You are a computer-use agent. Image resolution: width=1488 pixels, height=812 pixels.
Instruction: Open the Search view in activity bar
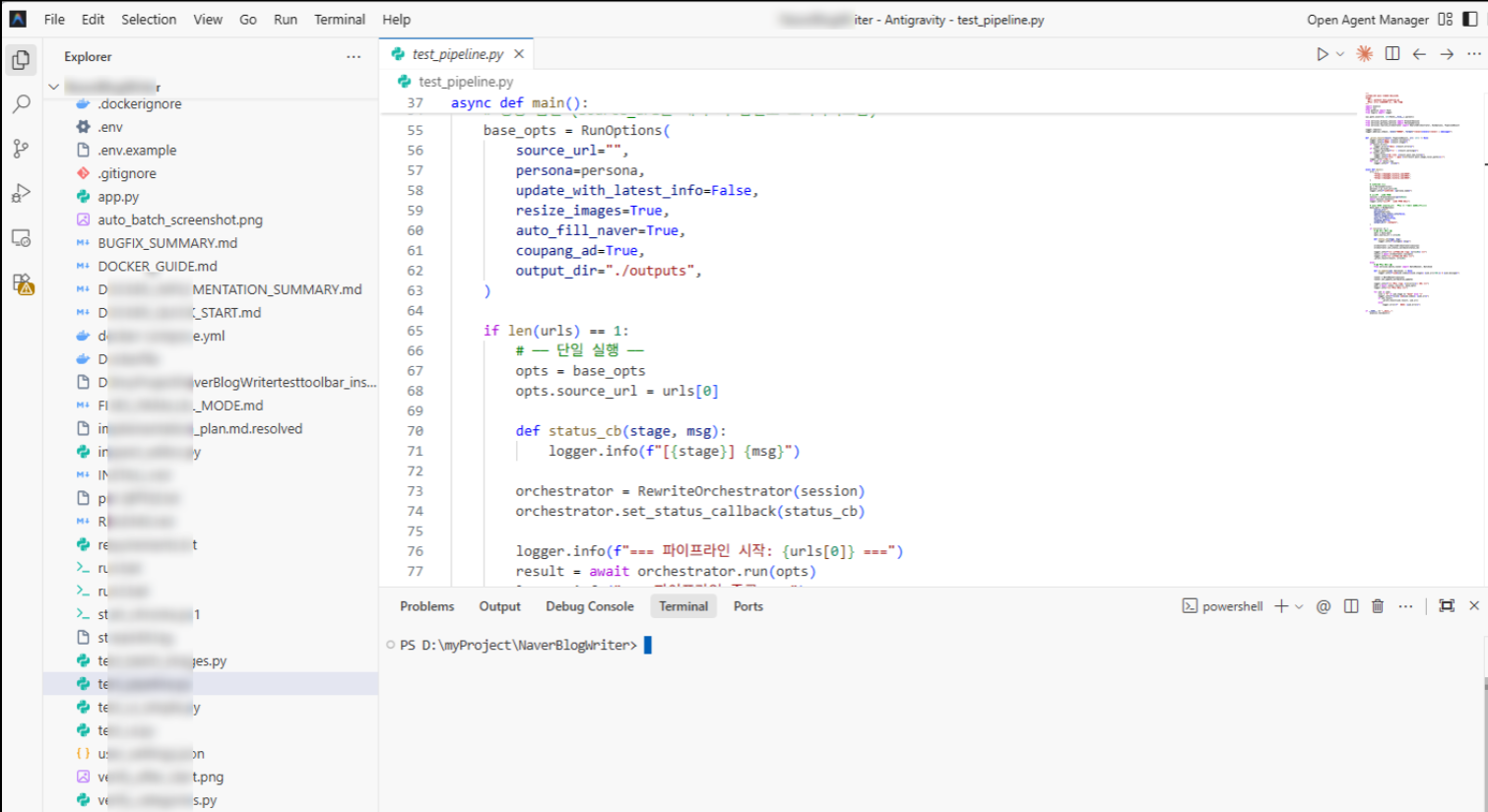coord(21,103)
